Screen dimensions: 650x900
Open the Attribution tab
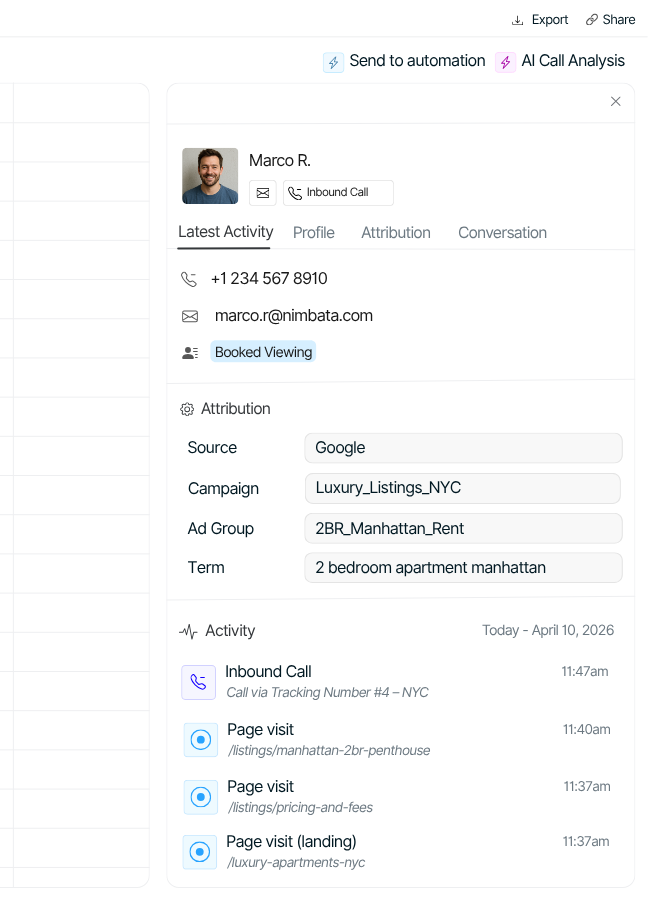396,233
